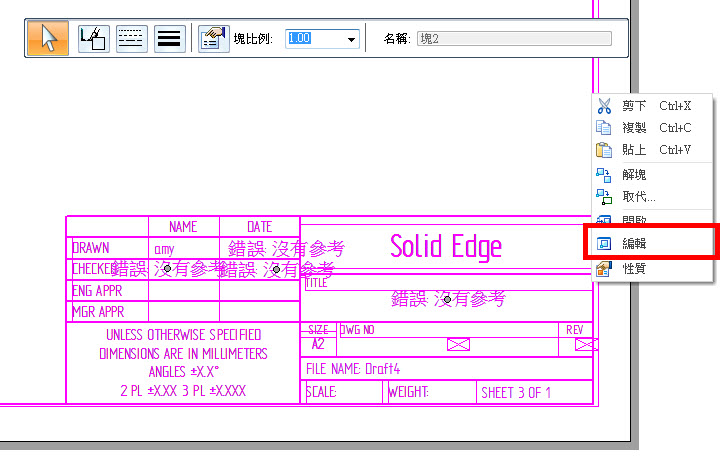Expand the 塊比例 scale dropdown arrow

pos(351,39)
